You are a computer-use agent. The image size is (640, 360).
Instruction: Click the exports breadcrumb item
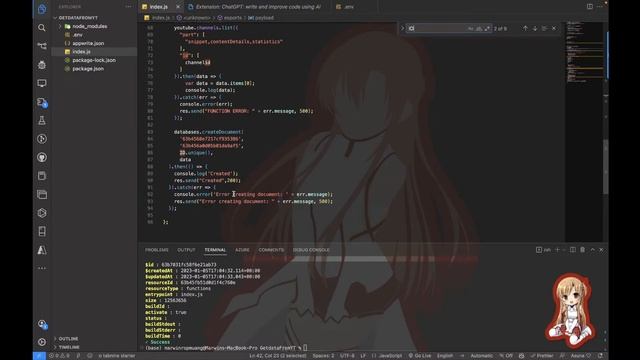click(230, 18)
